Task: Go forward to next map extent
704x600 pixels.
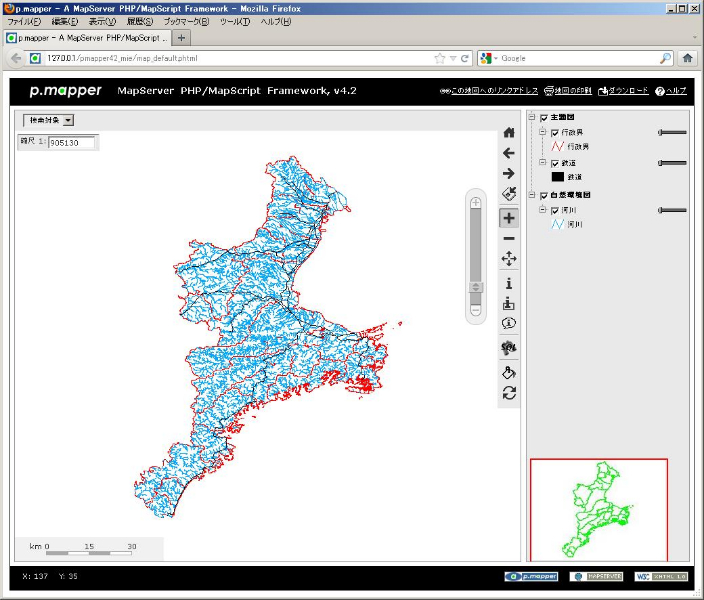Action: coord(509,174)
